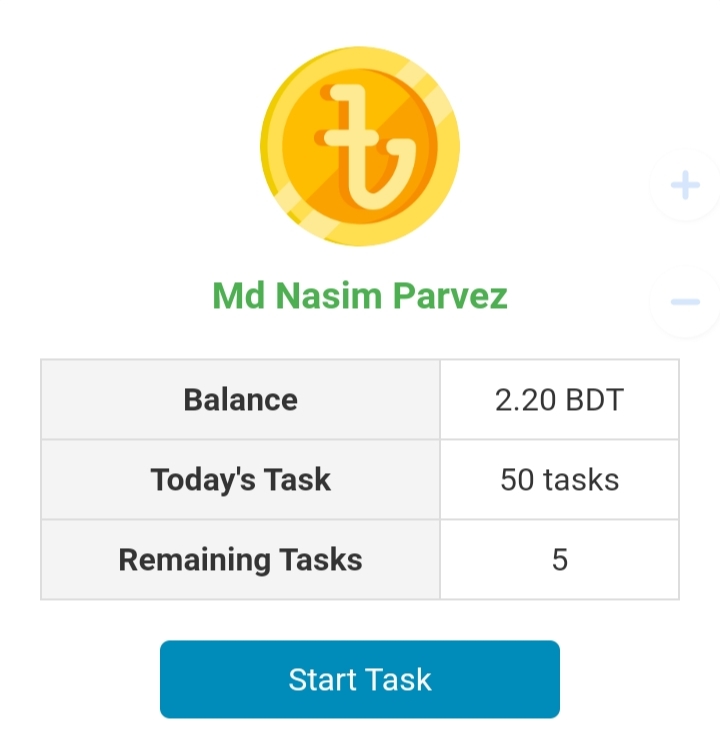Select the username Md Nasim Parvez
Viewport: 720px width, 732px height.
coord(360,296)
